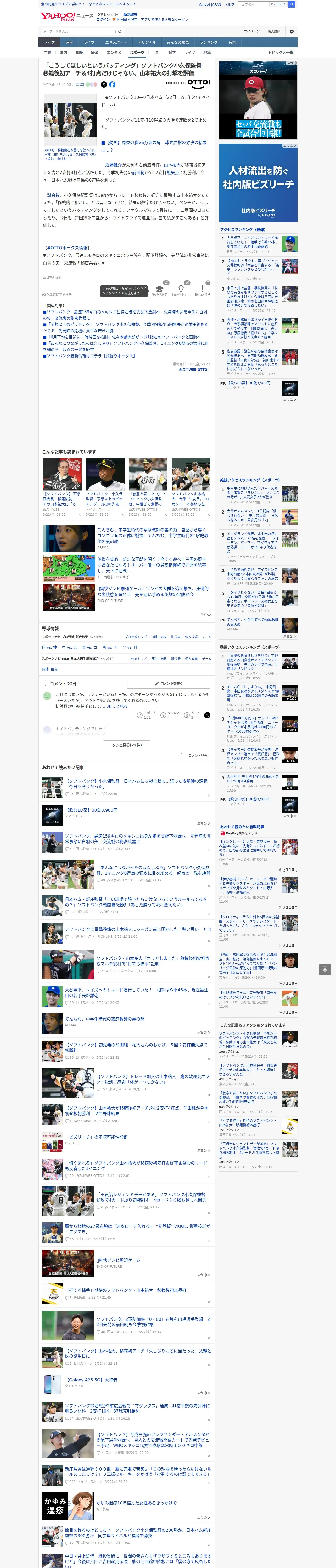Open マイページ
Viewport: 336px width, 1568px height.
(252, 32)
